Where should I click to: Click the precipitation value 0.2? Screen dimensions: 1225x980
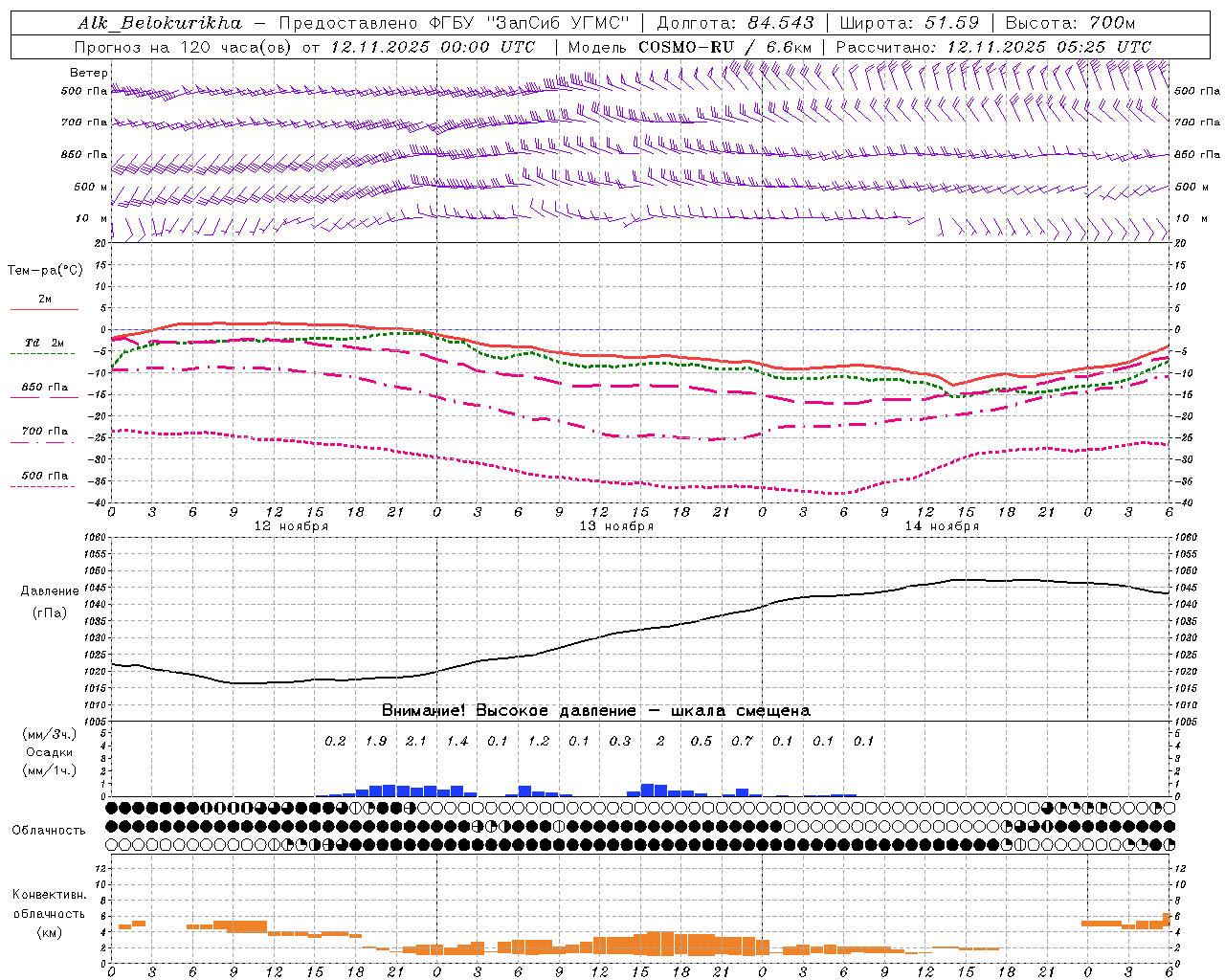pyautogui.click(x=335, y=741)
